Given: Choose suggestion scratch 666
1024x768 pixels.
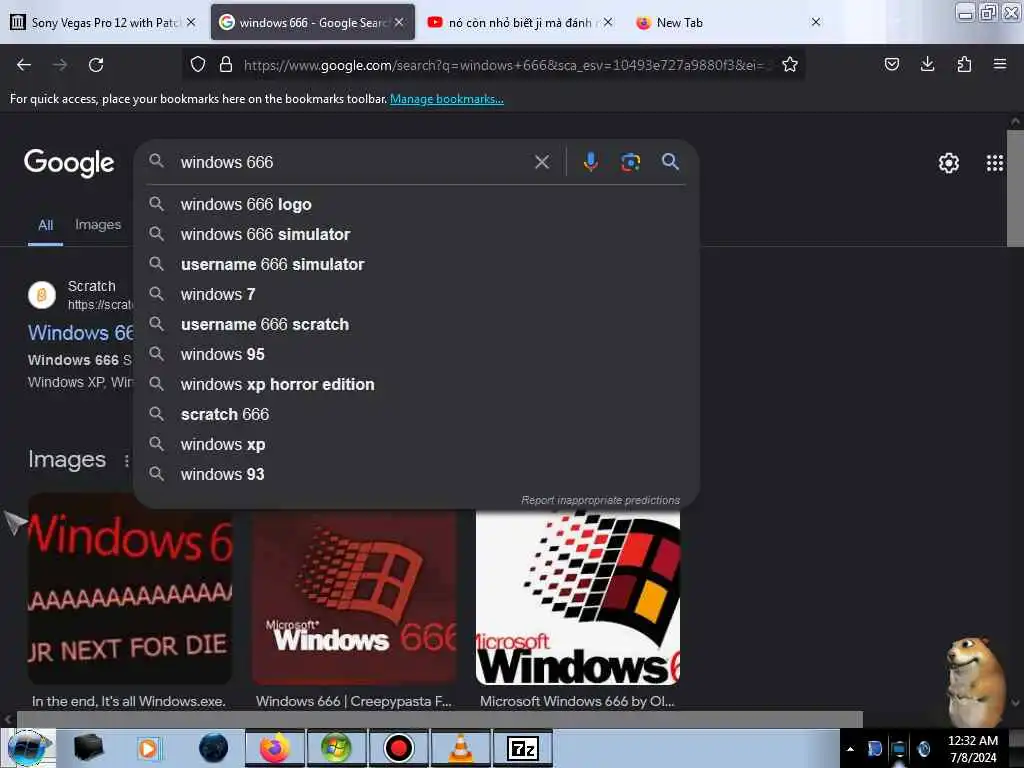Looking at the screenshot, I should (x=417, y=415).
